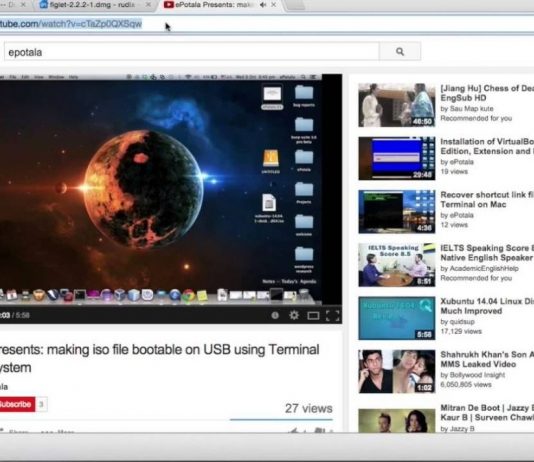
Task: Open the Shahrukh Khan's Son video thumbnail
Action: 397,371
